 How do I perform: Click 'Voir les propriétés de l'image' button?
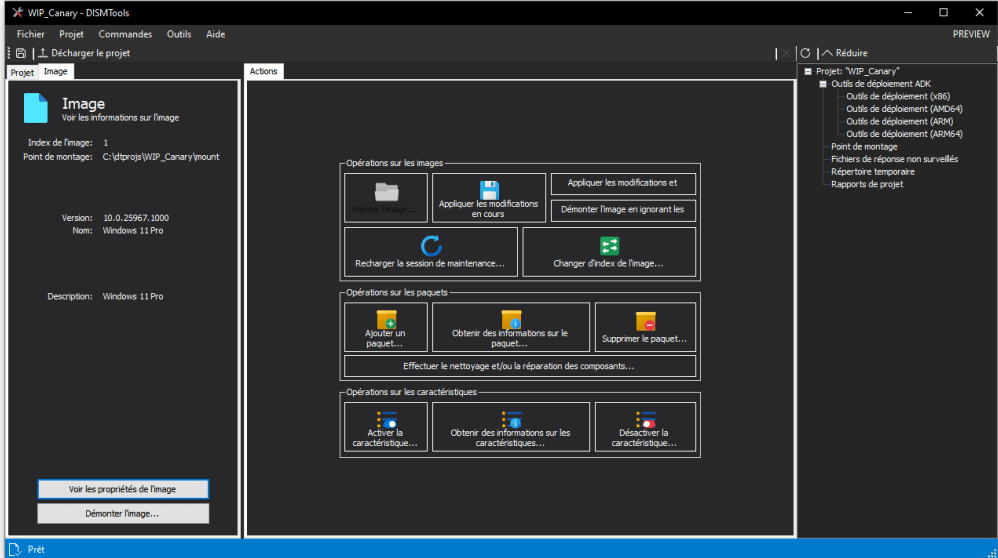(x=123, y=489)
